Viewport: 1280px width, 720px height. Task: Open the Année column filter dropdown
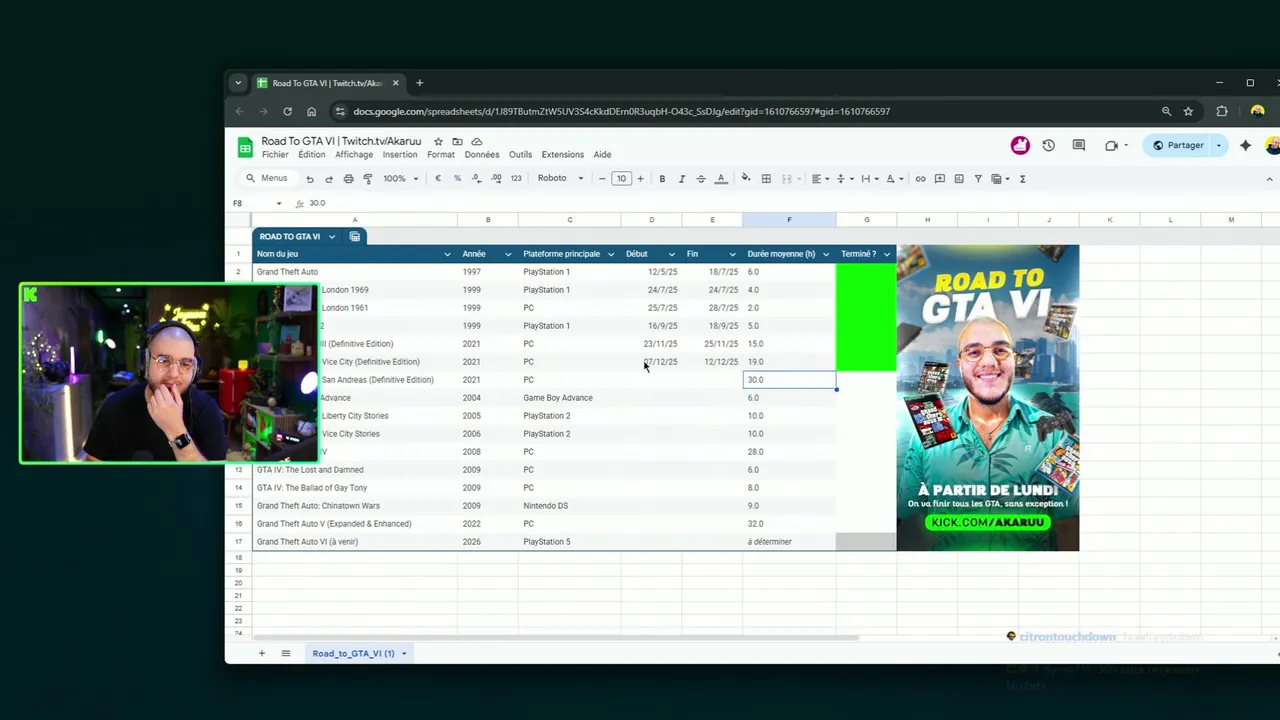[x=508, y=254]
